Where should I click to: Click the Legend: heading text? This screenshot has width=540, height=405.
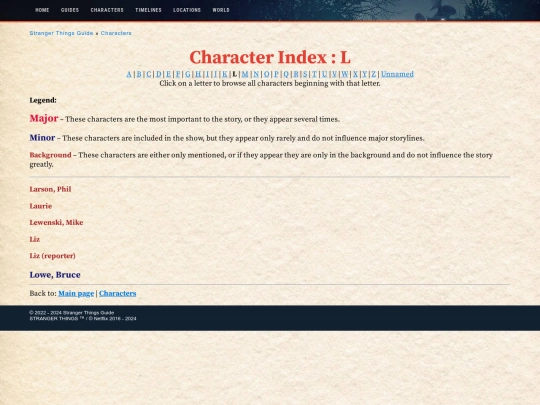tap(43, 100)
